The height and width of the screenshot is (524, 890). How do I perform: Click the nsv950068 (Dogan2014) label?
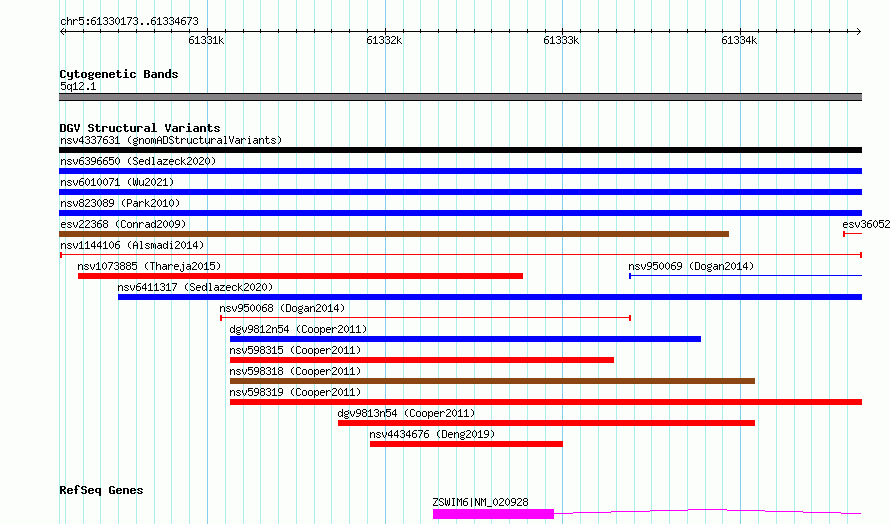click(x=282, y=308)
